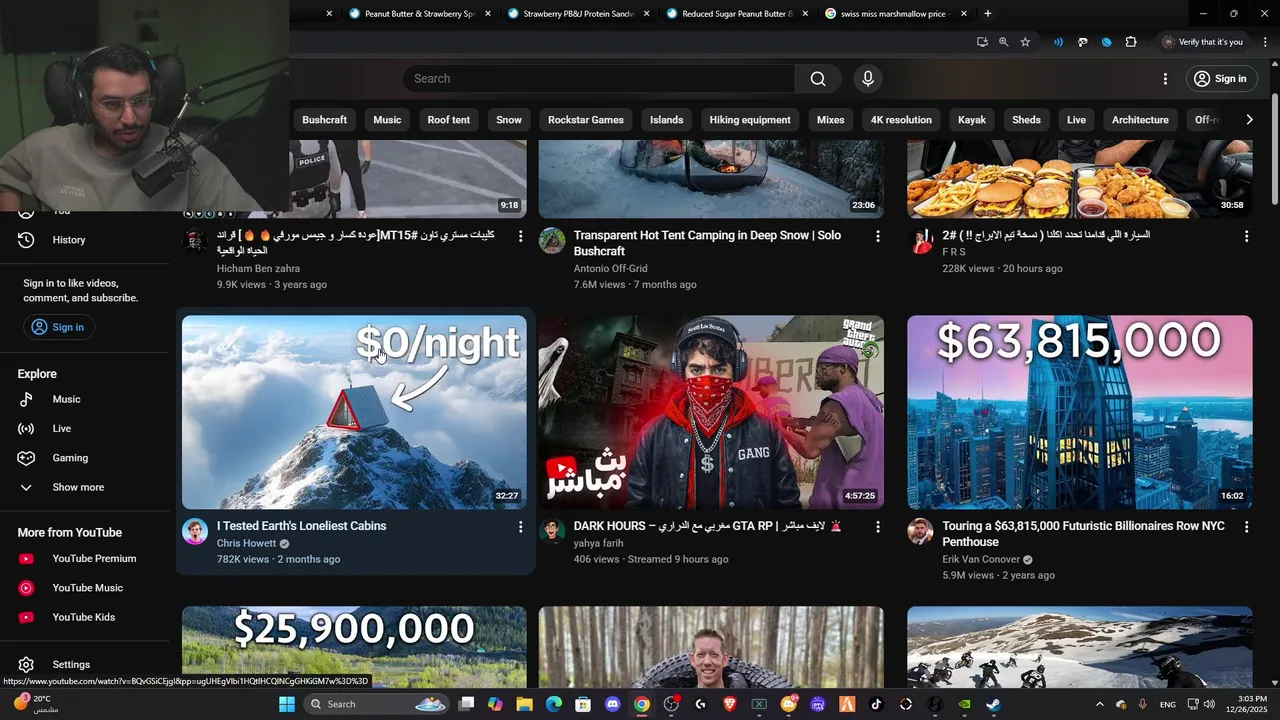The width and height of the screenshot is (1280, 720).
Task: Open the DARK HOURS GTA RP thumbnail
Action: pos(711,412)
